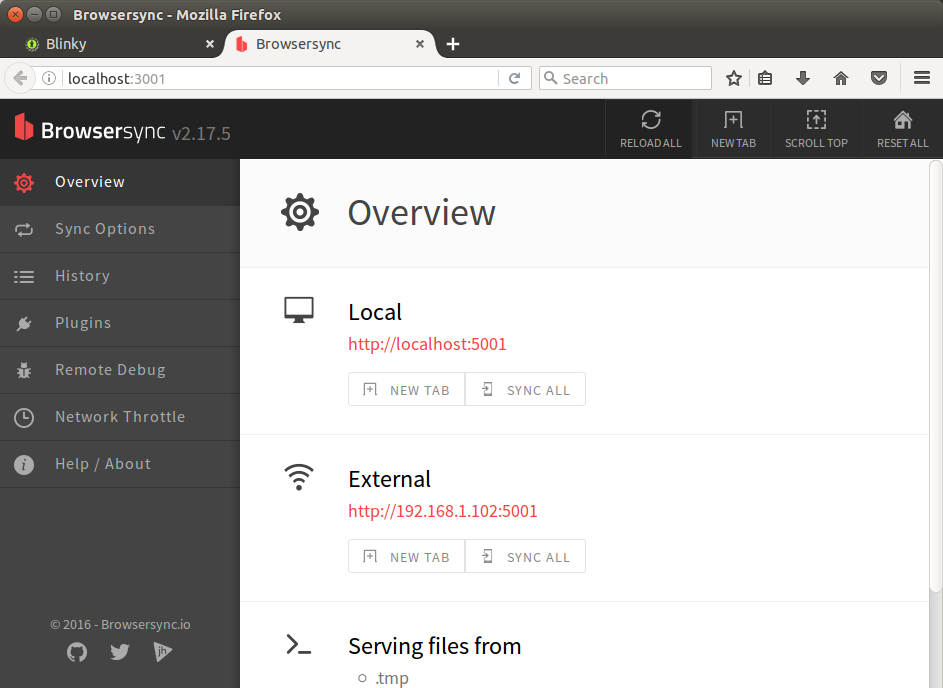The width and height of the screenshot is (943, 688).
Task: Reload the page with the address bar reload icon
Action: coord(515,79)
